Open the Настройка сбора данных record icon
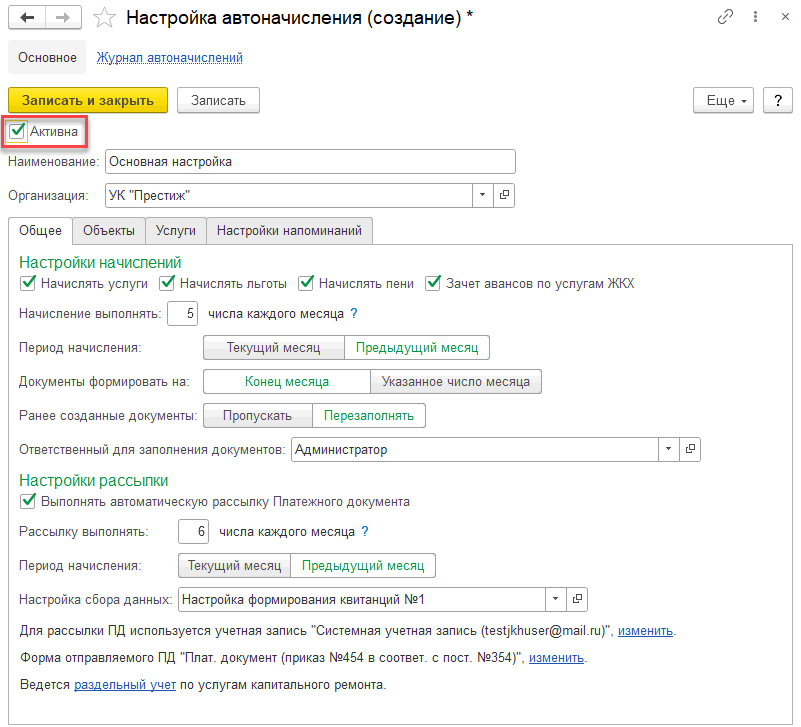This screenshot has height=727, width=801. click(577, 599)
